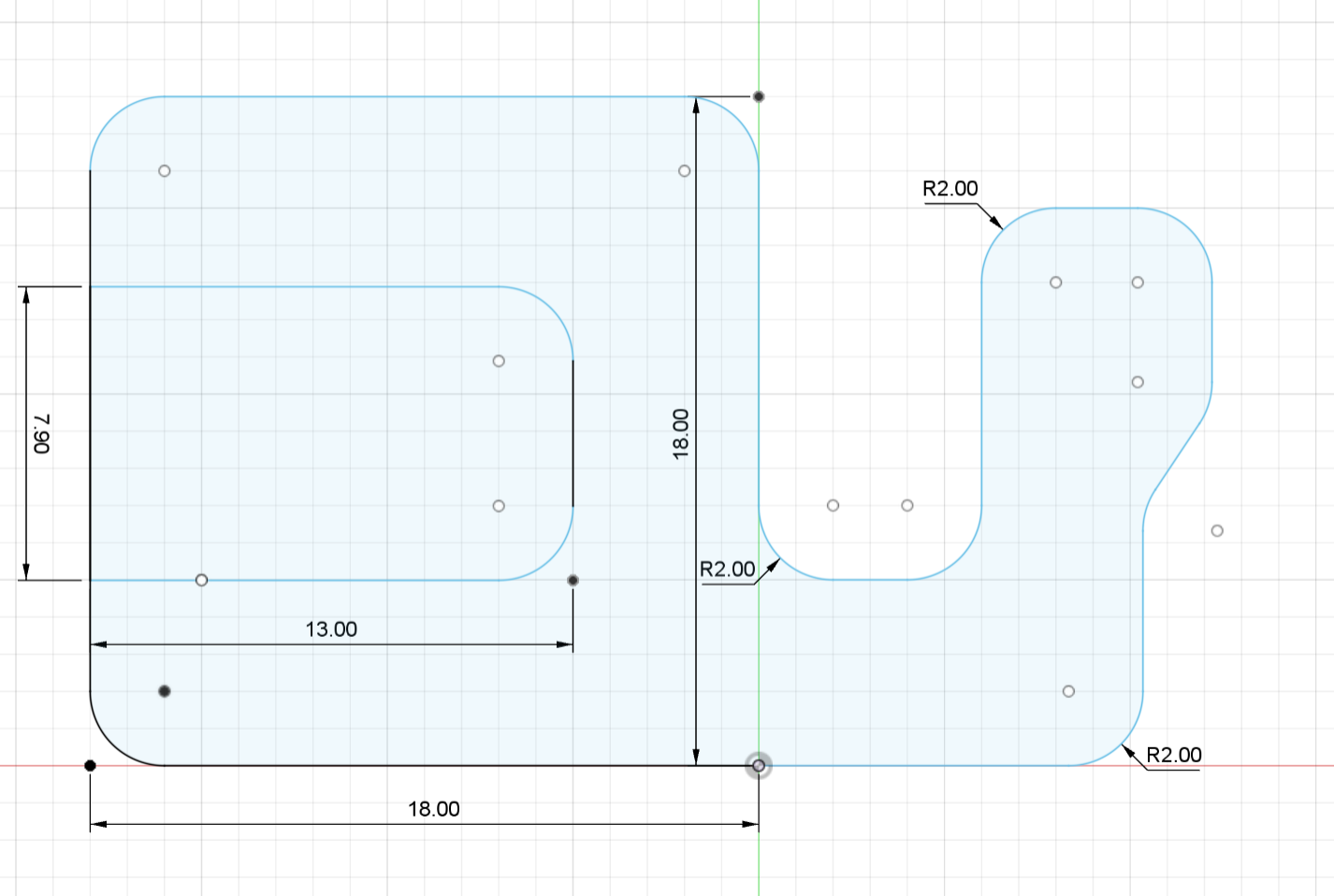The height and width of the screenshot is (896, 1334).
Task: Select the R2.00 radius label at upper right
Action: point(950,188)
